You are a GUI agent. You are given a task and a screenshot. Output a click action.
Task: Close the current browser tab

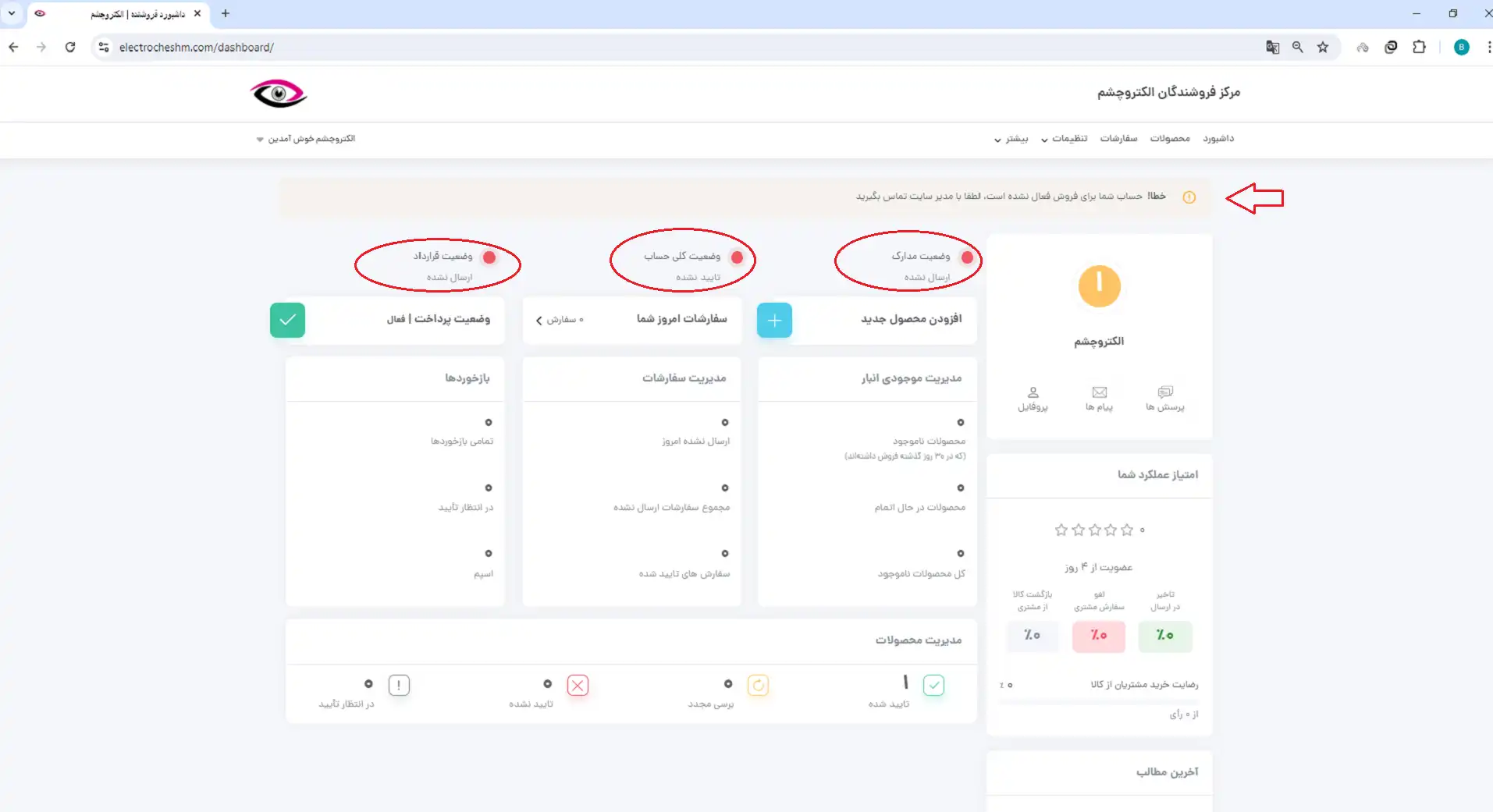tap(197, 13)
